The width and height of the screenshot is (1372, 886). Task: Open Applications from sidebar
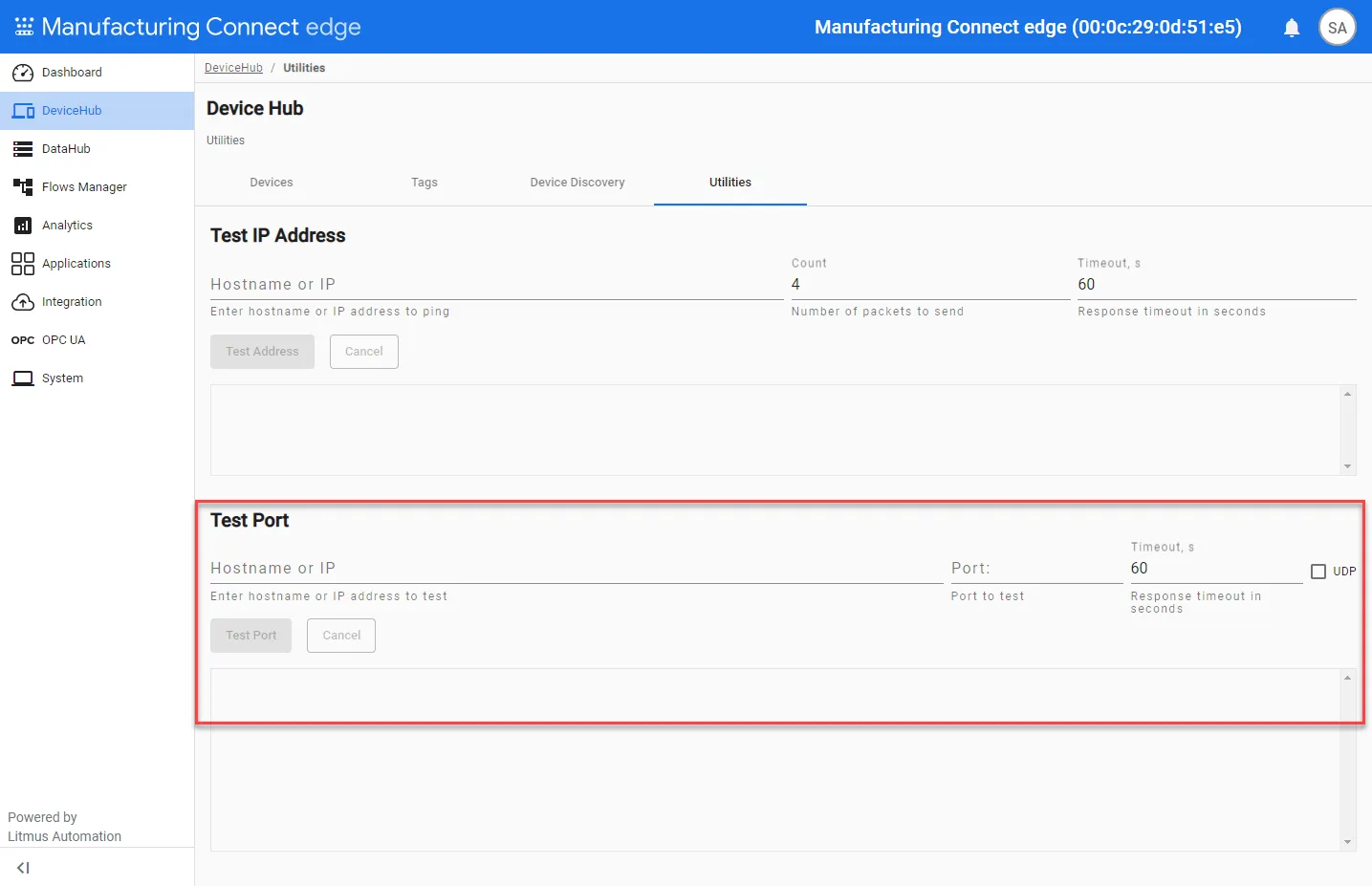(x=97, y=264)
